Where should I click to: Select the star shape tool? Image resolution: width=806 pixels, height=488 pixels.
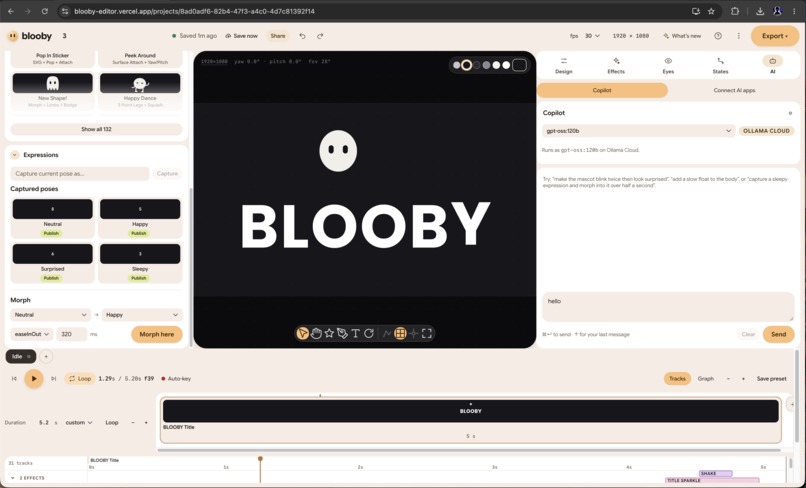click(329, 333)
